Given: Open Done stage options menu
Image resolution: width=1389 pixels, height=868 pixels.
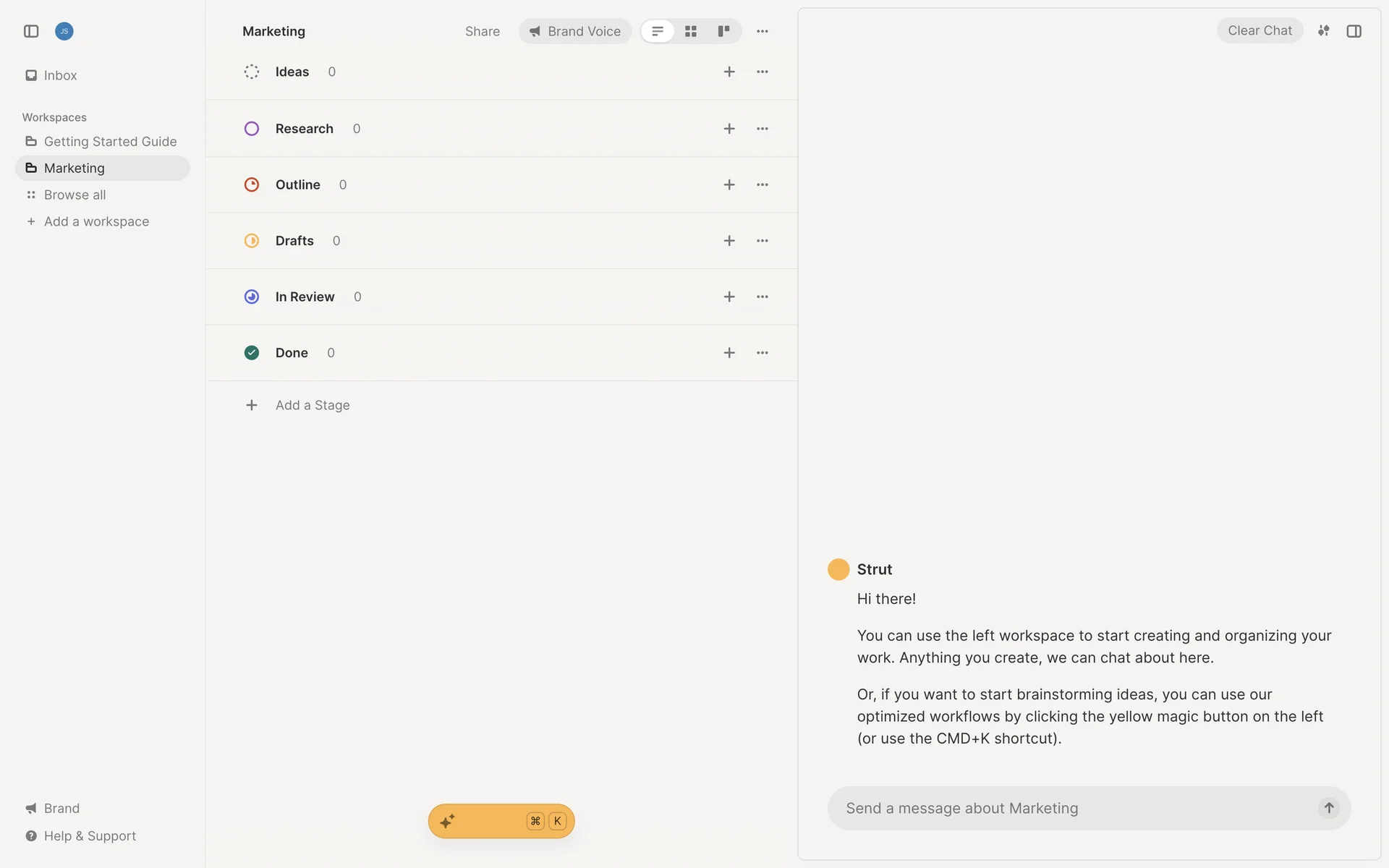Looking at the screenshot, I should 763,353.
